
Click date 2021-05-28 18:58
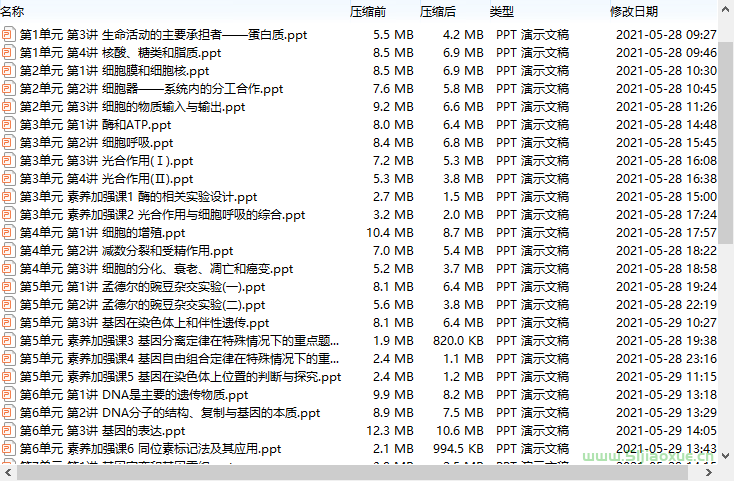tap(666, 269)
